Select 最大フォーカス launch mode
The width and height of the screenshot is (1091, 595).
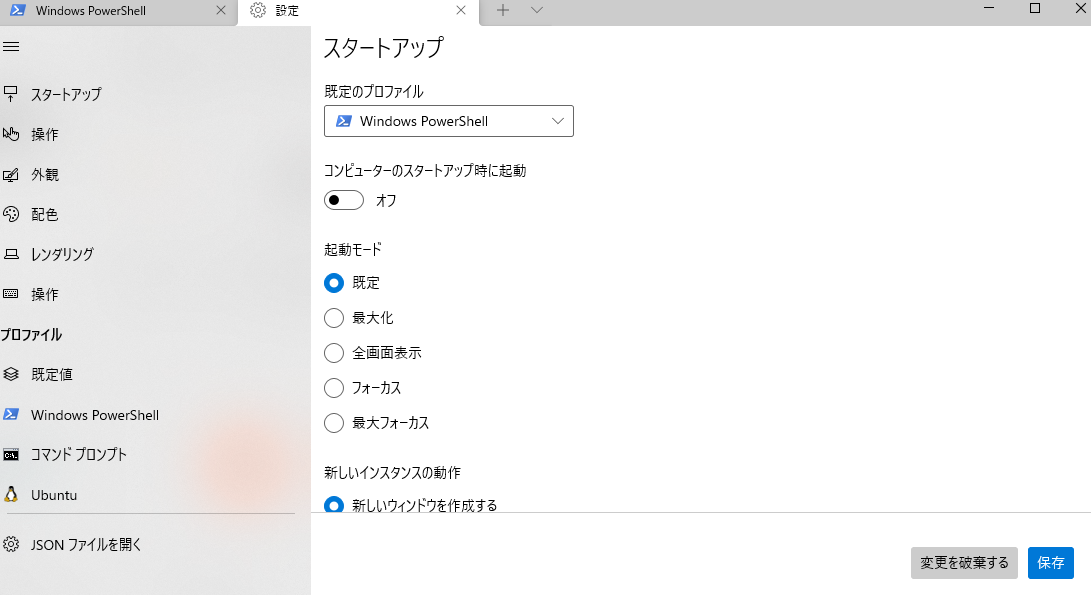click(334, 422)
